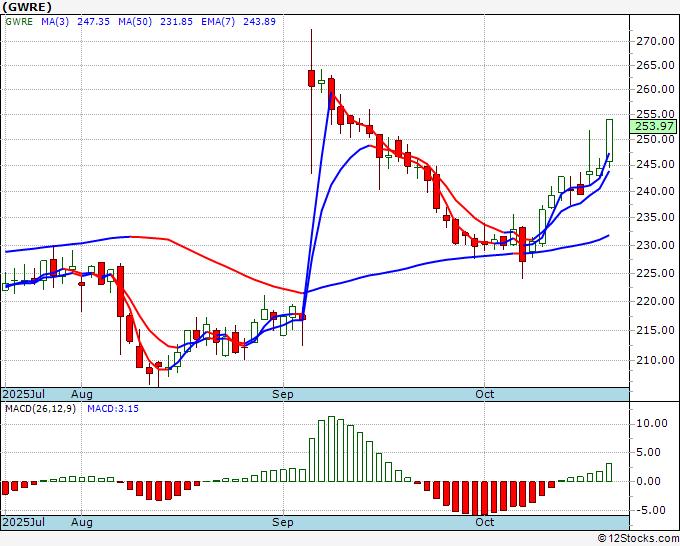
Task: Open the 12Stocks.com watermark link
Action: 636,539
